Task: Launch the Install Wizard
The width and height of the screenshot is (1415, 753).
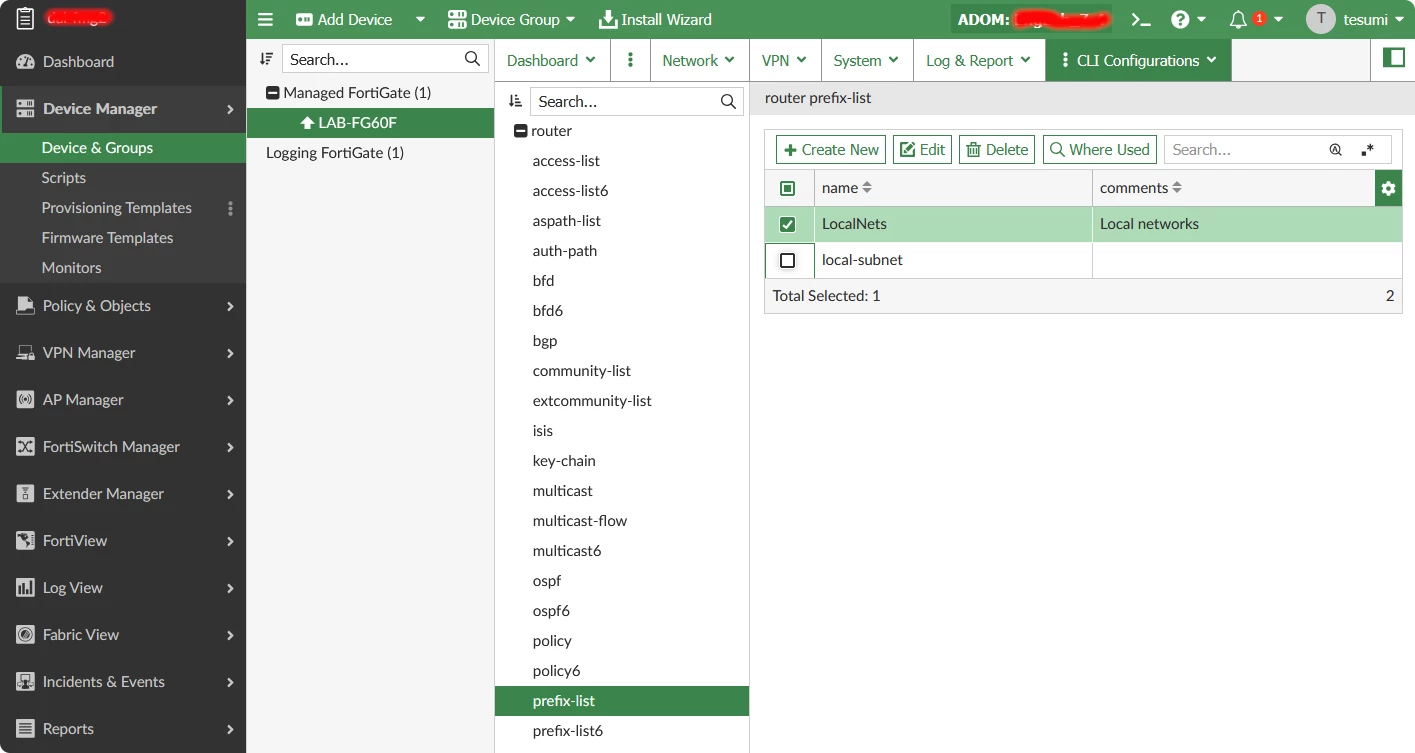Action: [655, 20]
